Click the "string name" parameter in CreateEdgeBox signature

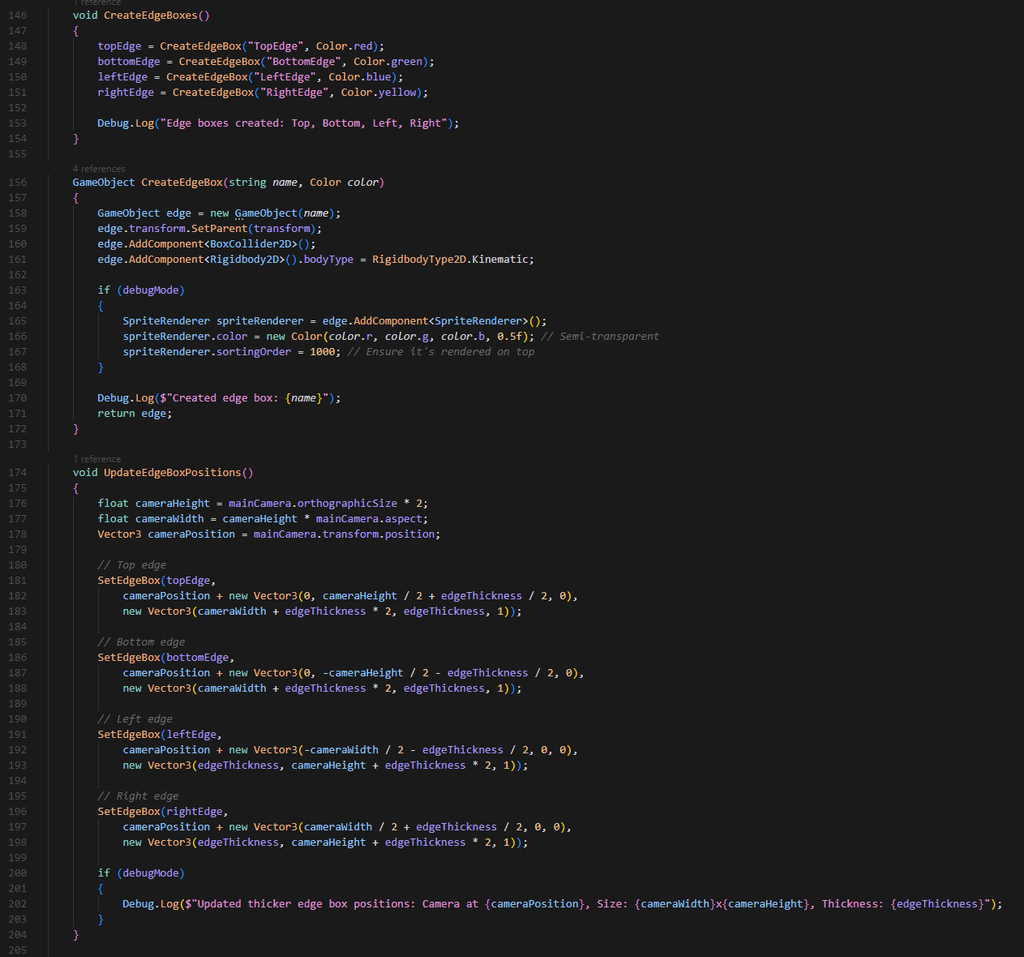tap(263, 182)
